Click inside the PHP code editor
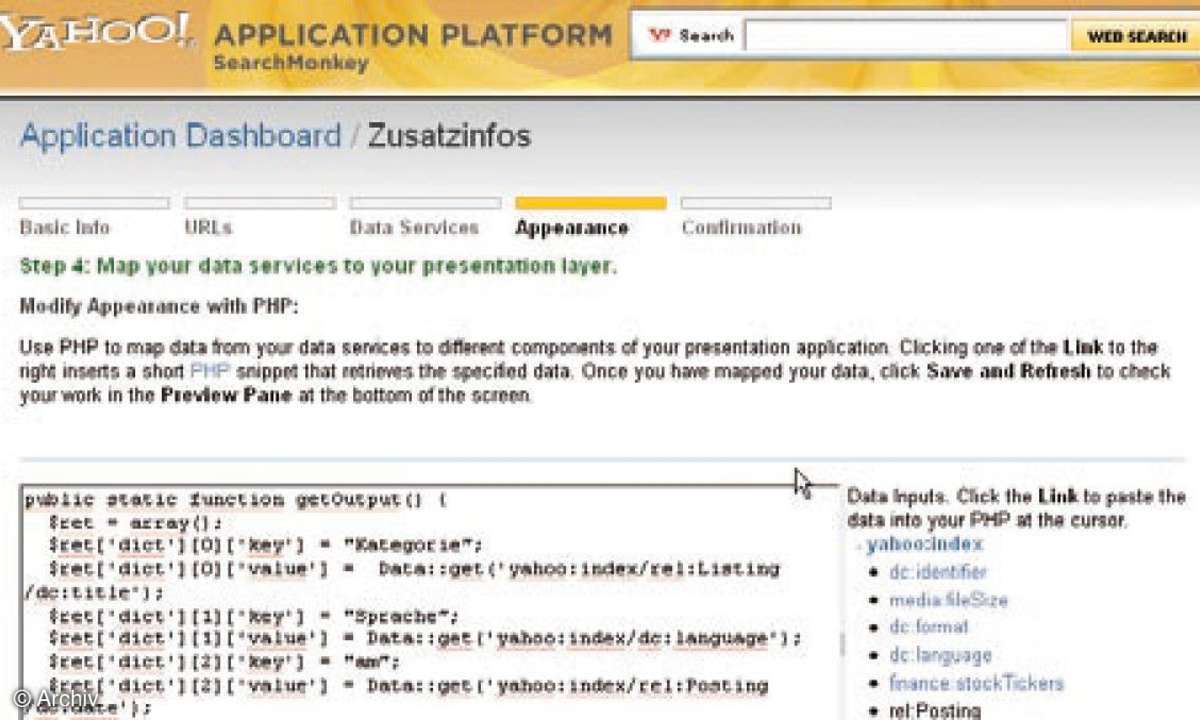The image size is (1200, 720). (x=429, y=602)
